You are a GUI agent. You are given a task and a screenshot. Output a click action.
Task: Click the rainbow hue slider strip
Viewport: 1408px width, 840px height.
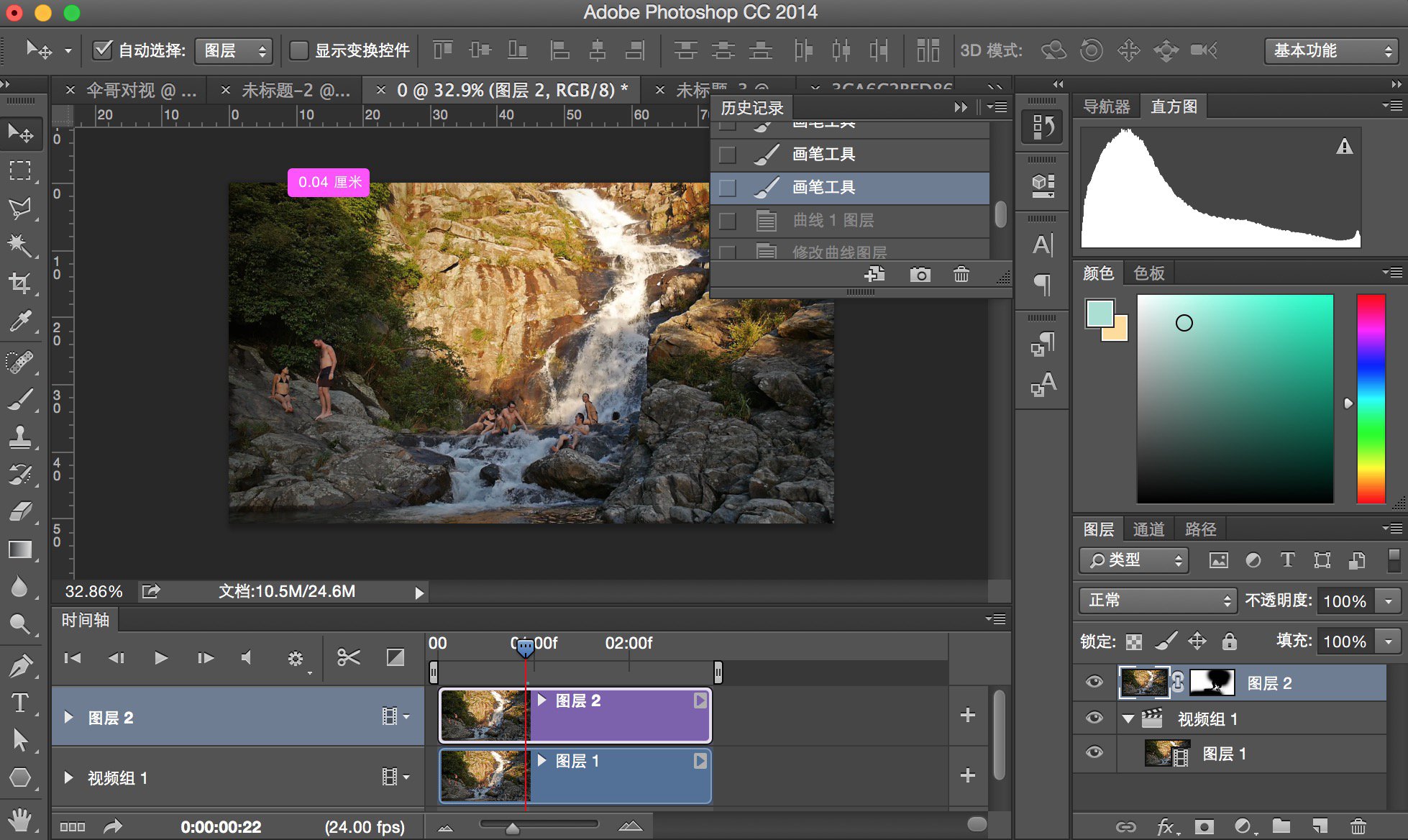(1371, 398)
